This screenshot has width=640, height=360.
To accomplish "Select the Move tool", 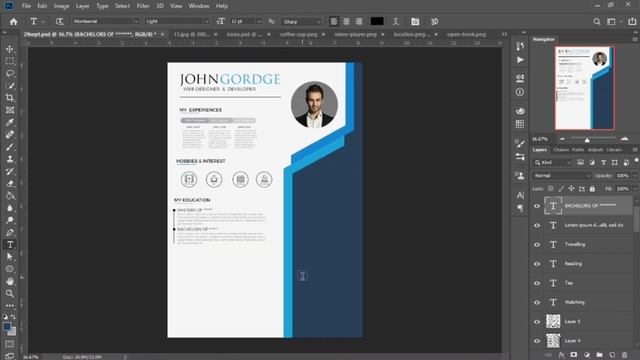I will point(10,49).
